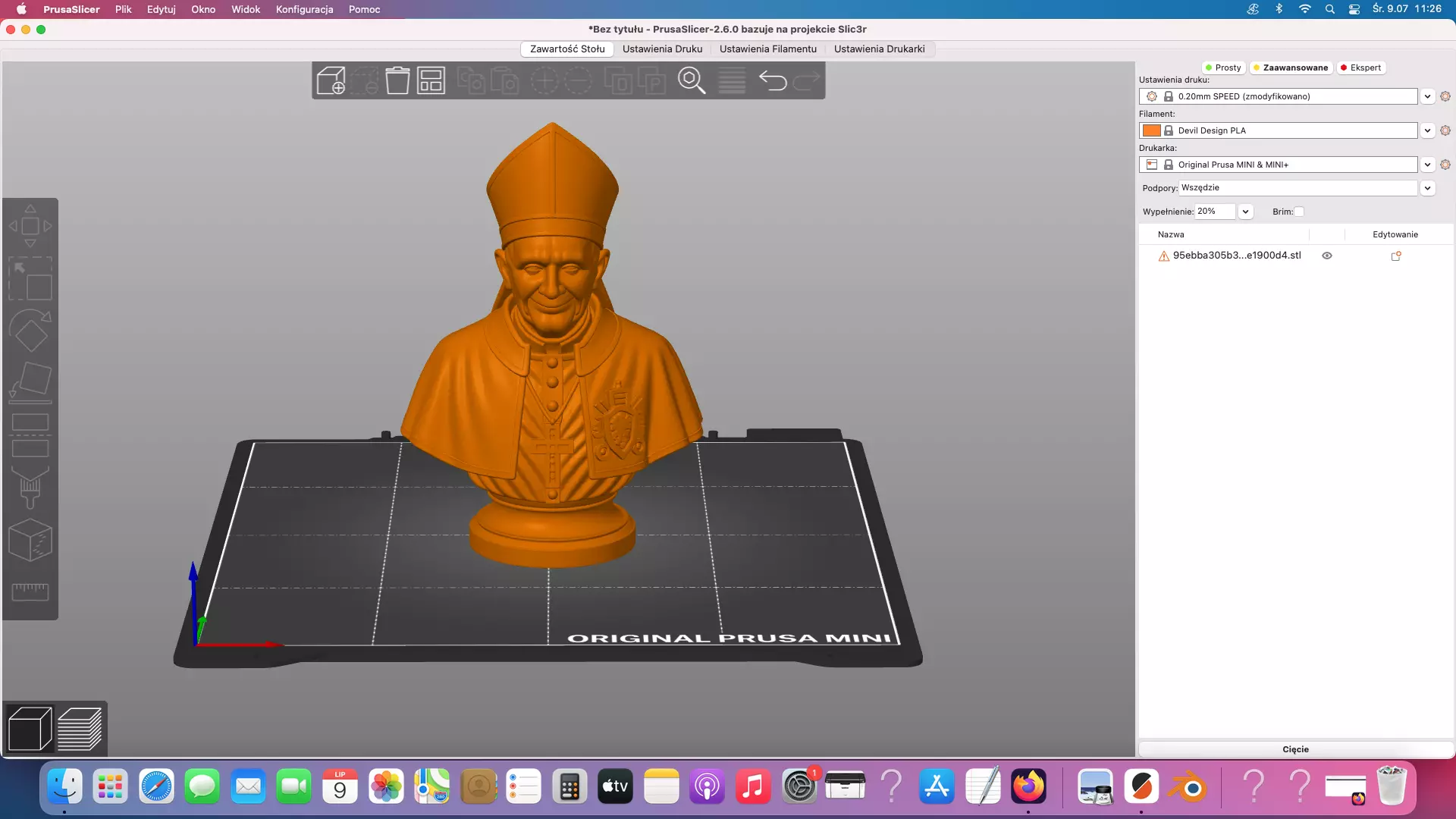Switch to sliced layers preview view
The image size is (1456, 819).
(x=80, y=729)
